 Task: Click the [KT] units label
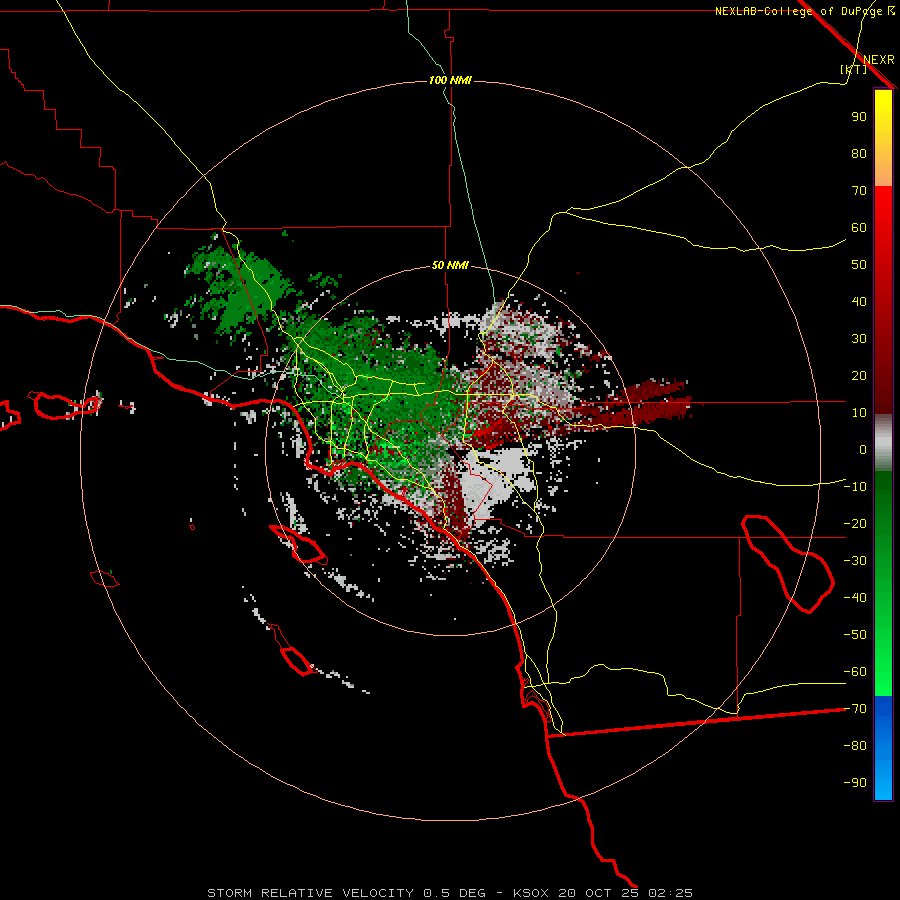854,69
